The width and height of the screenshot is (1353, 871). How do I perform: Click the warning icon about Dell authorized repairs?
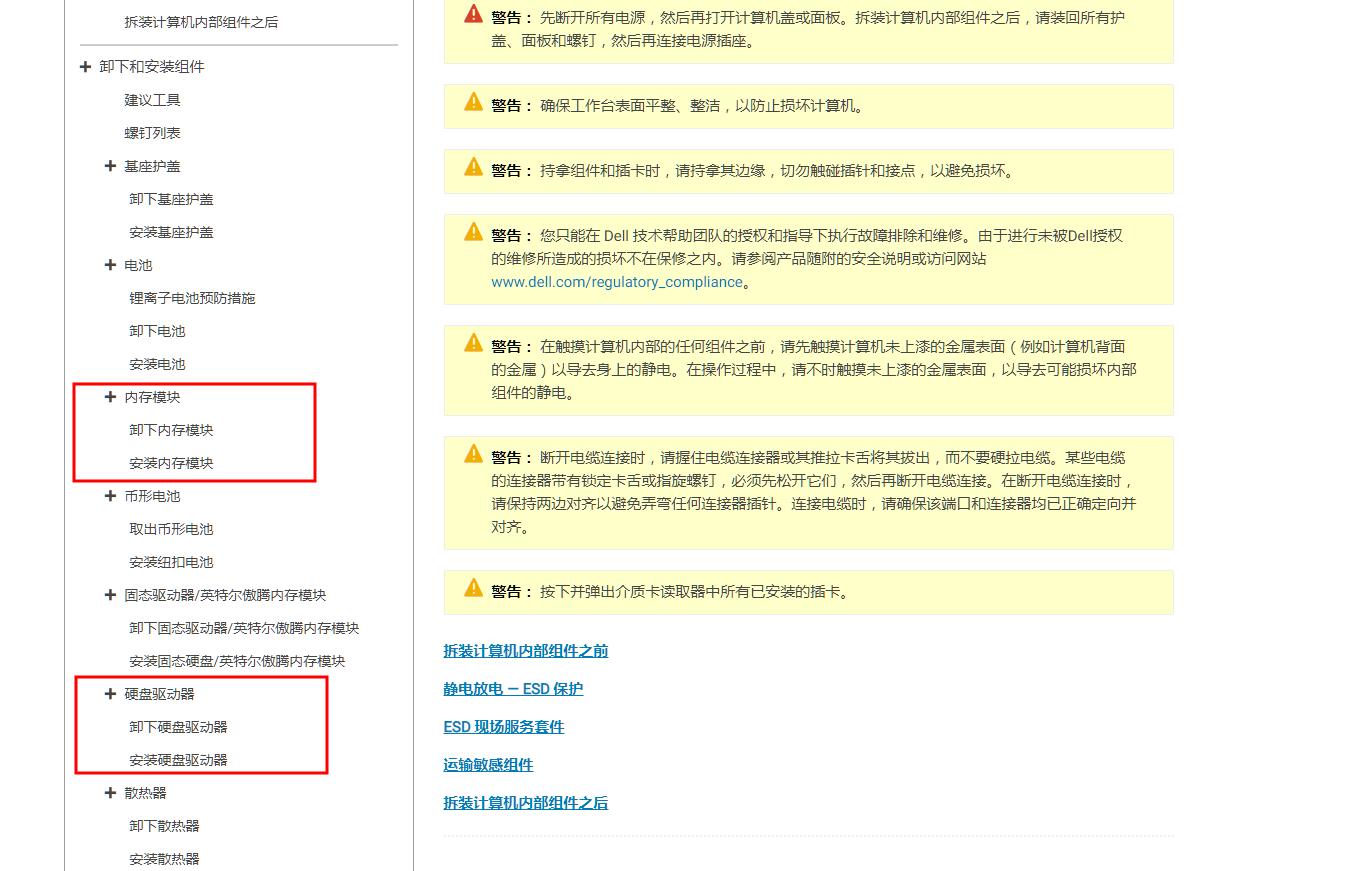[472, 231]
